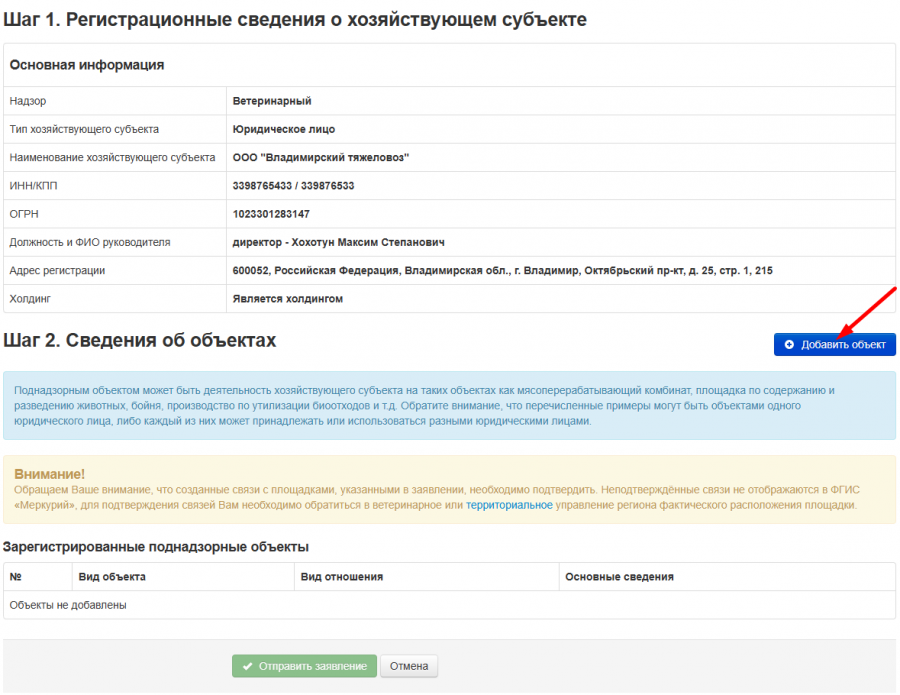This screenshot has height=695, width=900.
Task: Select the Юридическое лицо subject type value
Action: (283, 129)
